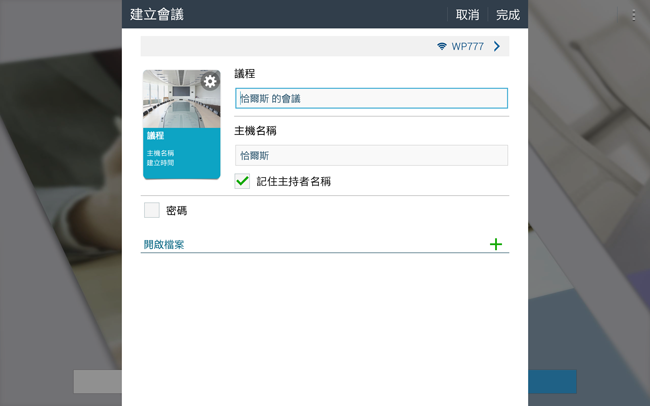Screen dimensions: 650x406
Task: Expand the WP777 network chevron
Action: click(x=497, y=46)
